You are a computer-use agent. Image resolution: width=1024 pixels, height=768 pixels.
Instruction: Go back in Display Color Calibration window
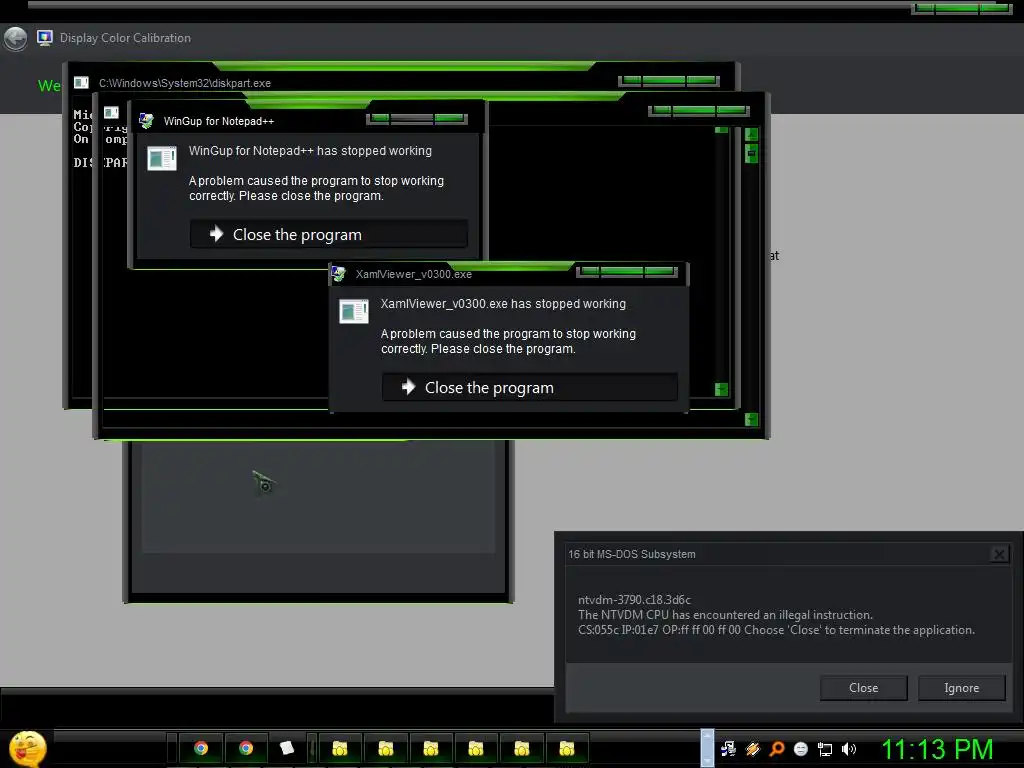pos(15,38)
